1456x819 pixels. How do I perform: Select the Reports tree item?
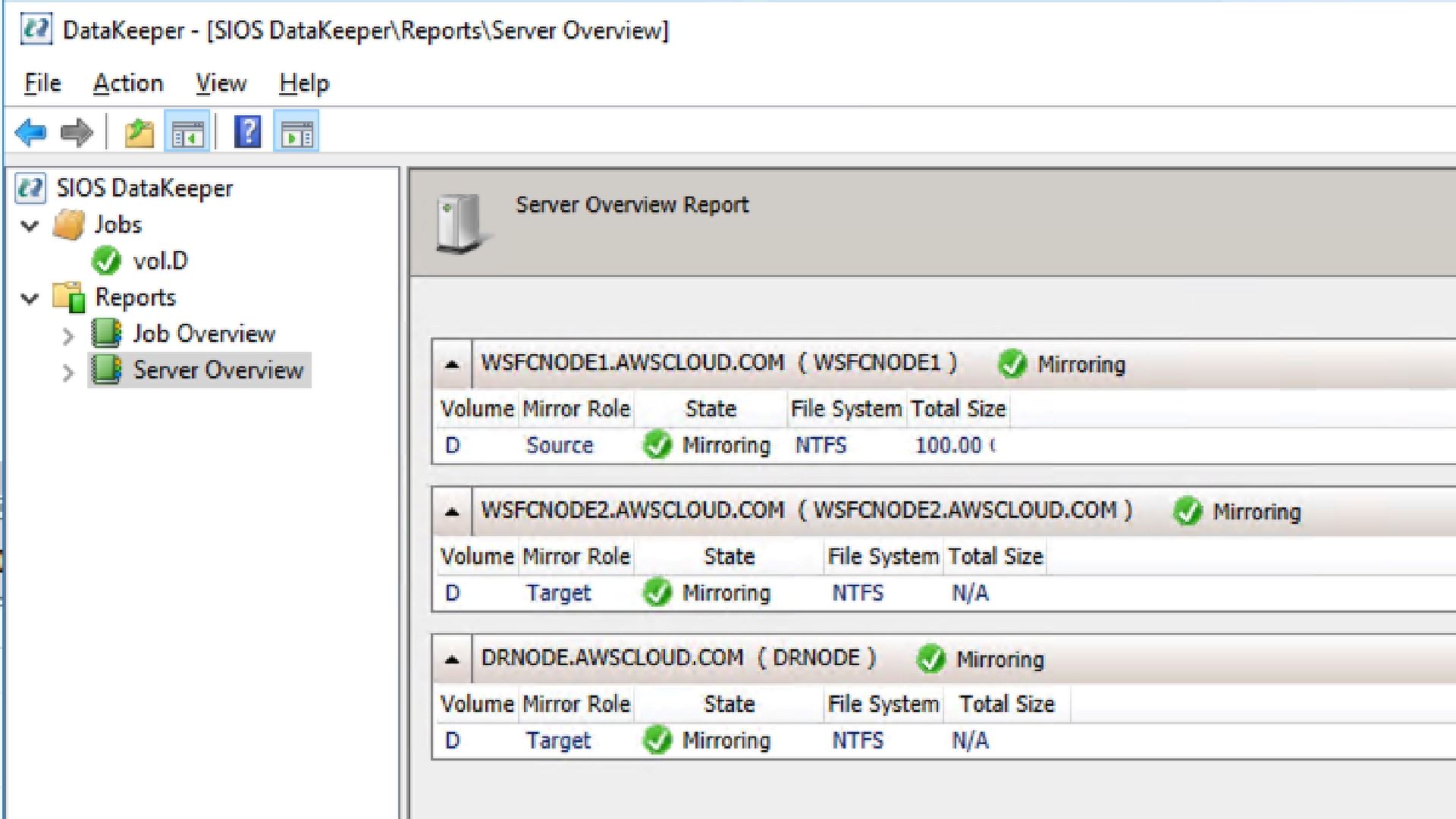(135, 297)
